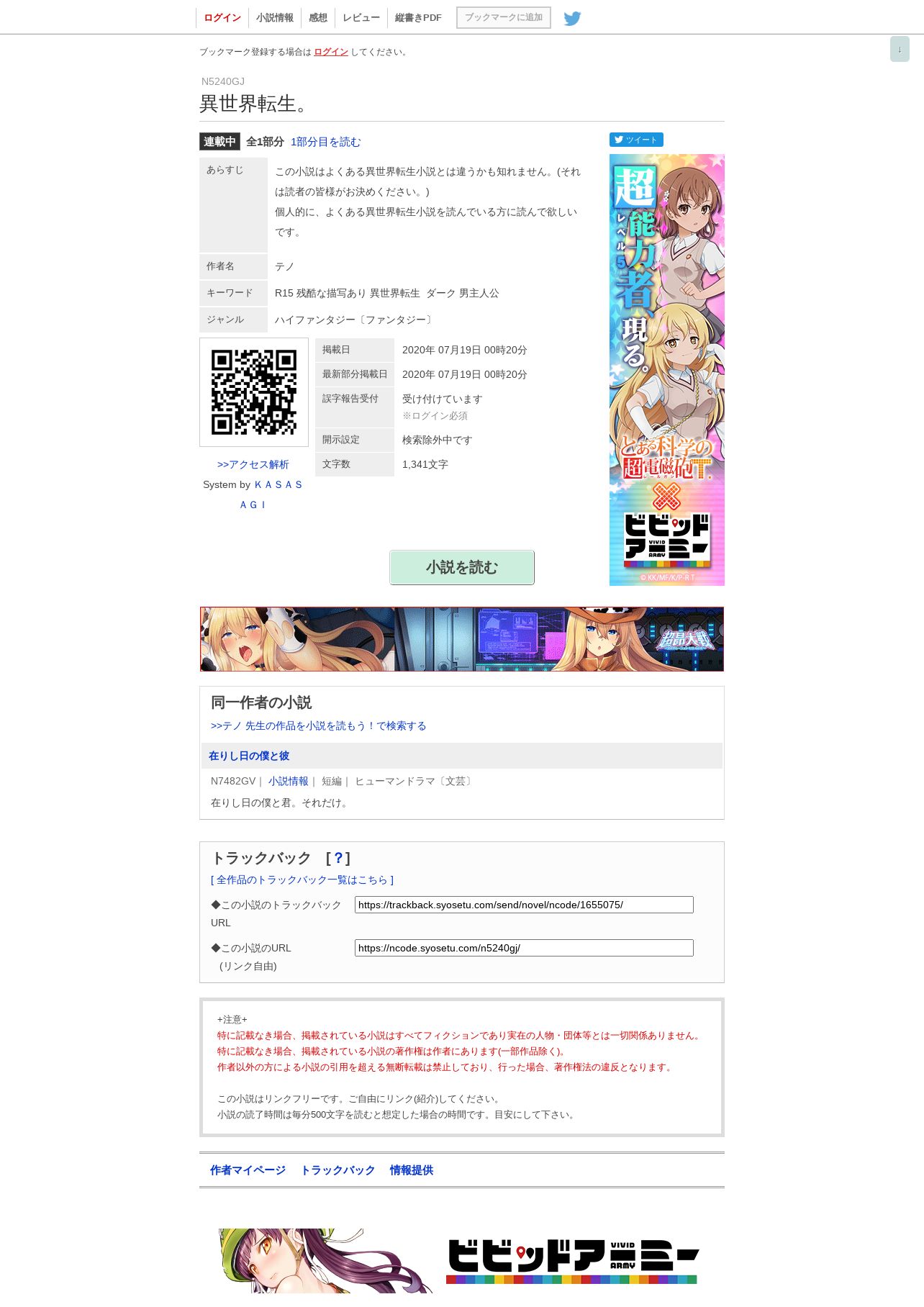Click the horizontal game ad banner
This screenshot has height=1307, width=924.
point(462,639)
